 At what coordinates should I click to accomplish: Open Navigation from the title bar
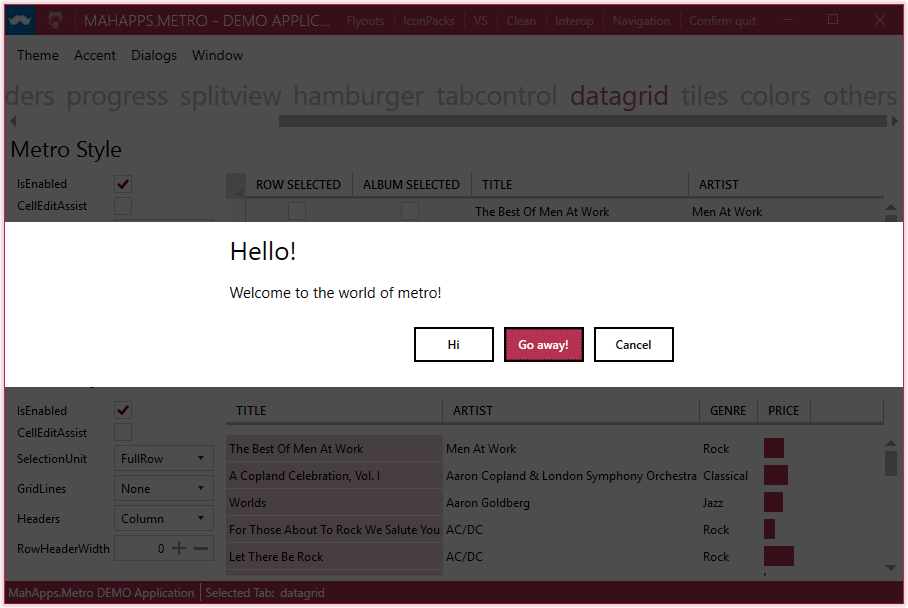click(641, 21)
